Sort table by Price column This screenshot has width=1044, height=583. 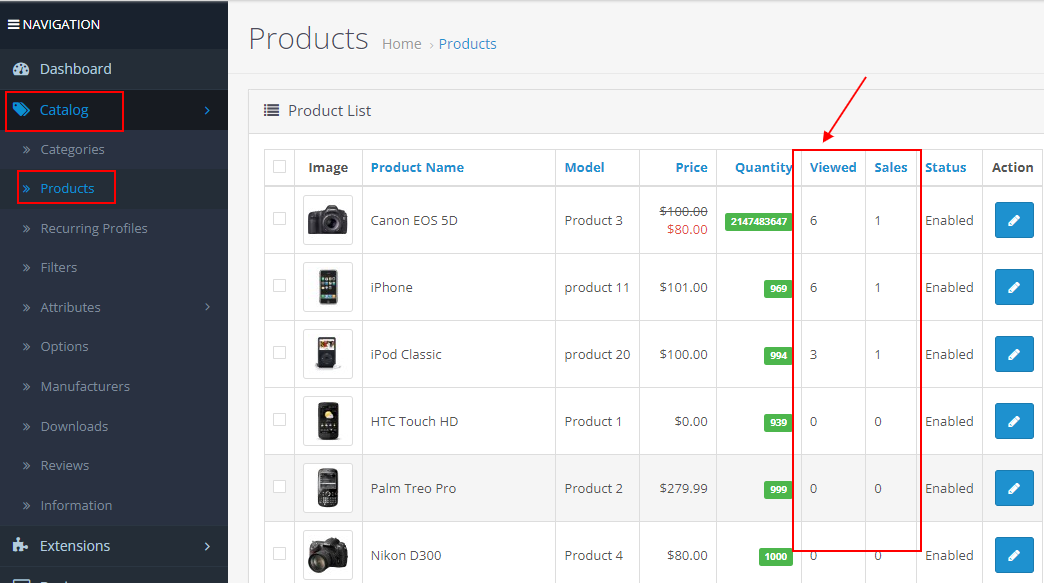click(691, 168)
